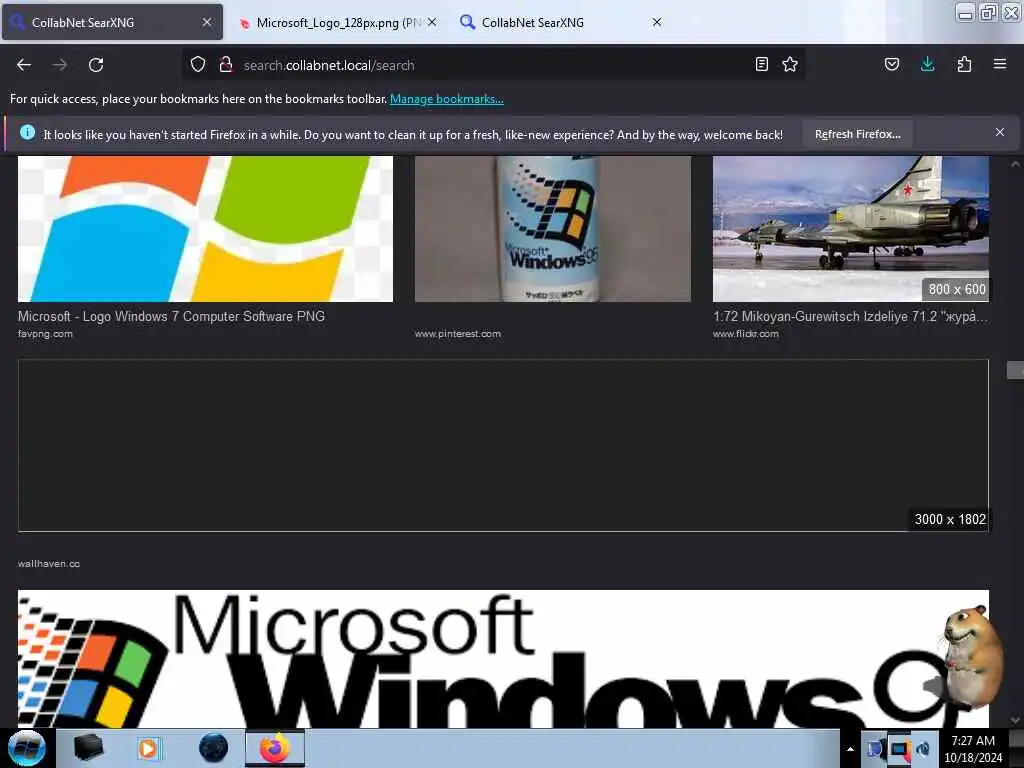Viewport: 1024px width, 768px height.
Task: Click the Refresh Firefox button
Action: point(857,134)
